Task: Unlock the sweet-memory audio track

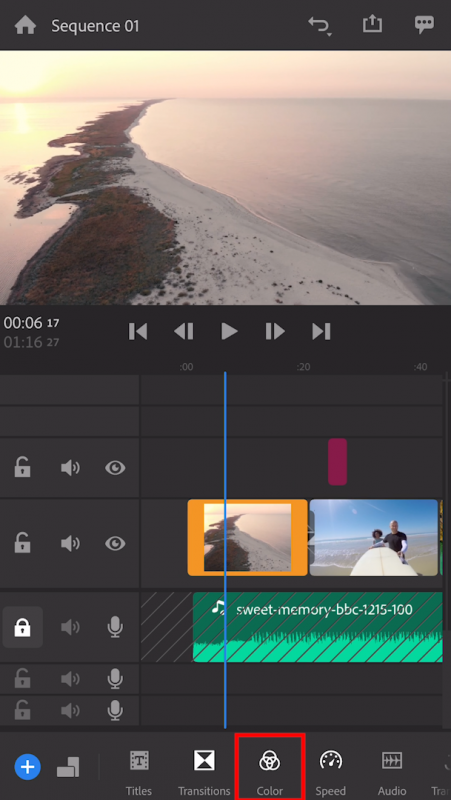Action: (22, 627)
